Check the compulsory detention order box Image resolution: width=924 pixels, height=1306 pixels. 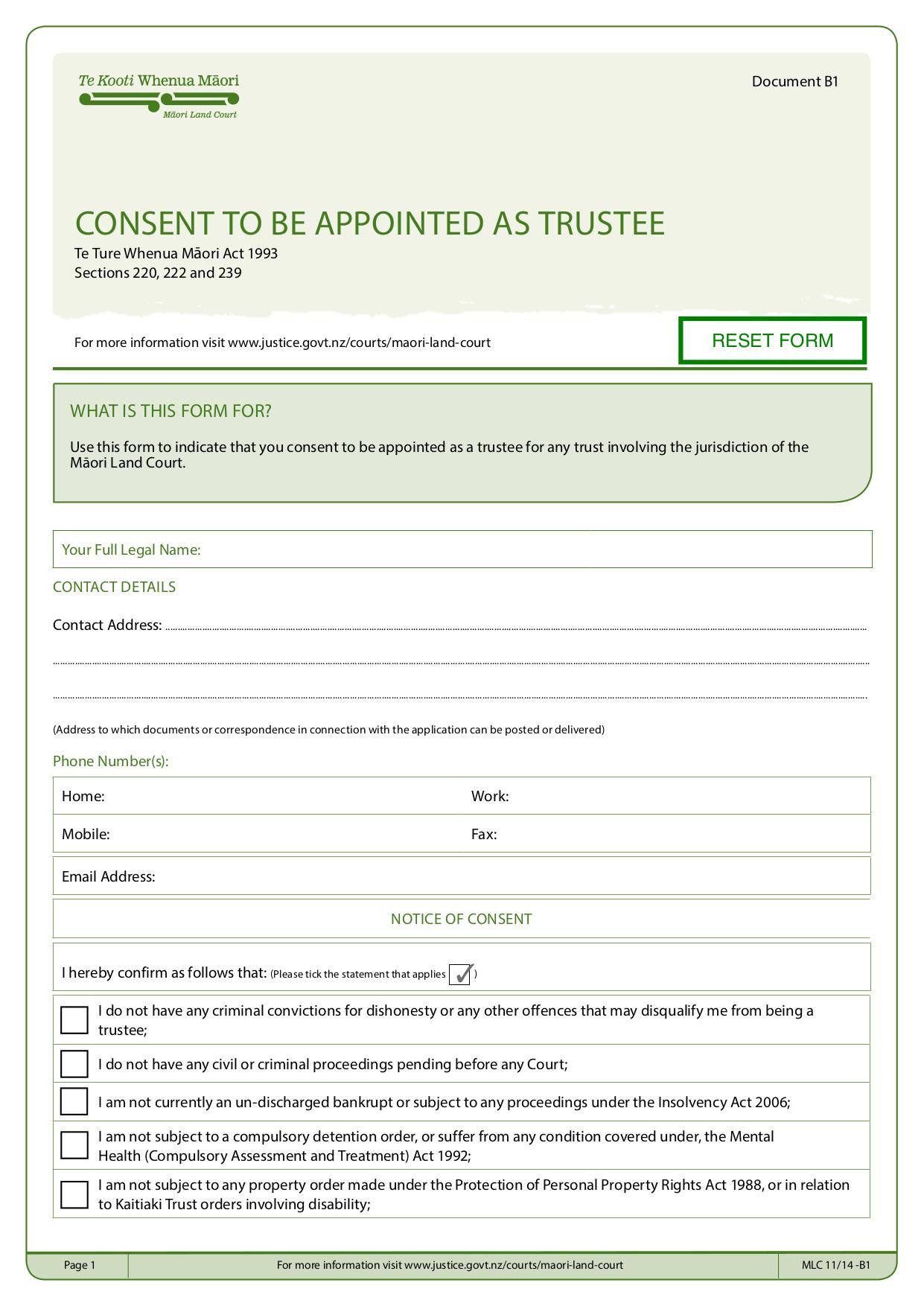tap(74, 1145)
